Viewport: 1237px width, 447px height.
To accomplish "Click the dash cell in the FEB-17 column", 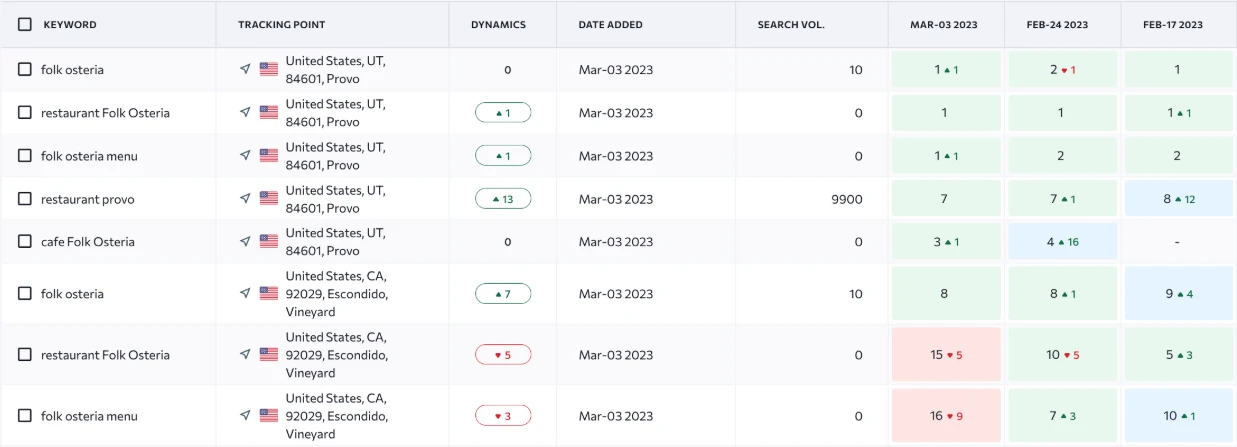I will (x=1179, y=242).
